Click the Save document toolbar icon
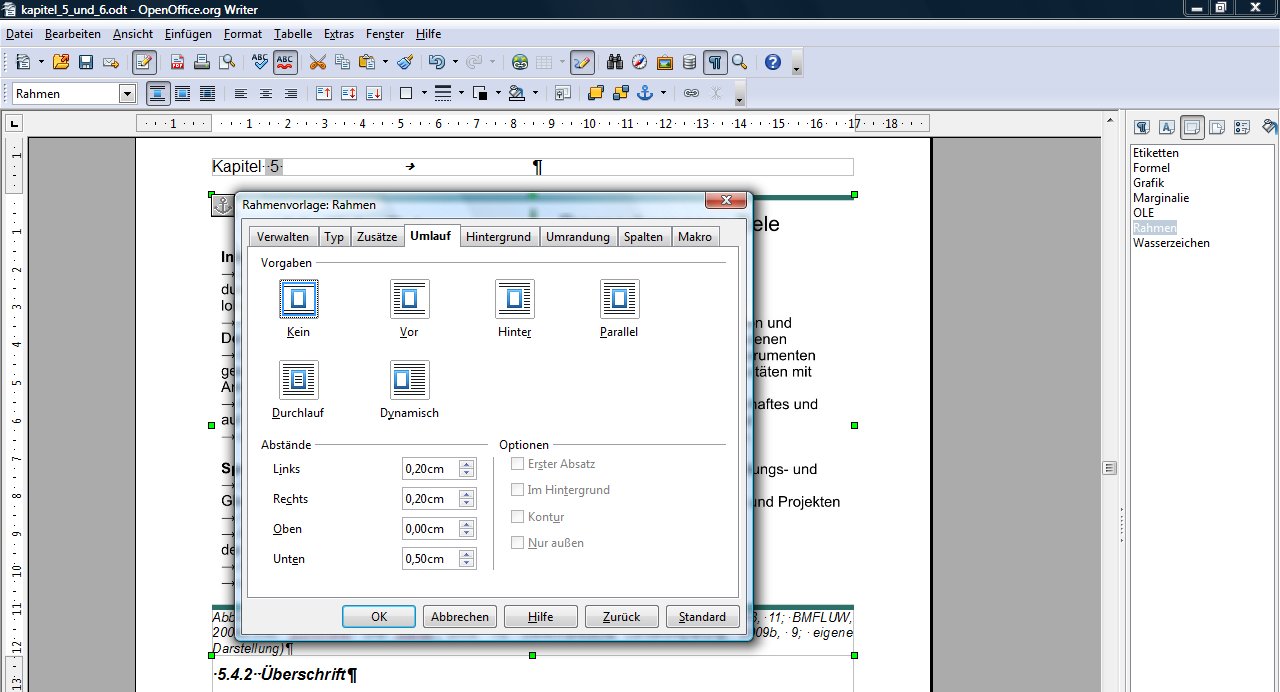The image size is (1280, 692). (86, 62)
